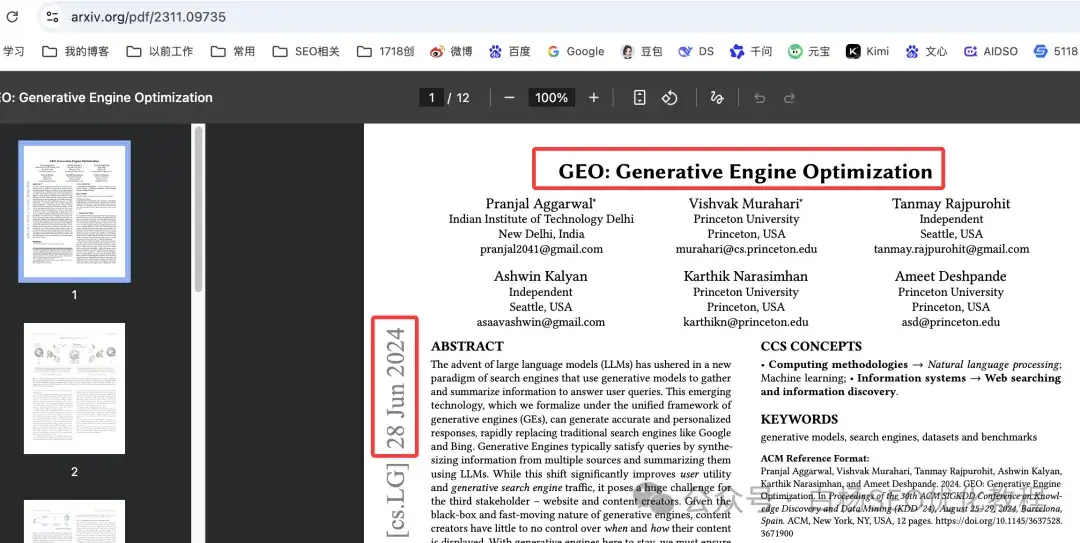
Task: Open site information icon beside URL
Action: pos(53,17)
